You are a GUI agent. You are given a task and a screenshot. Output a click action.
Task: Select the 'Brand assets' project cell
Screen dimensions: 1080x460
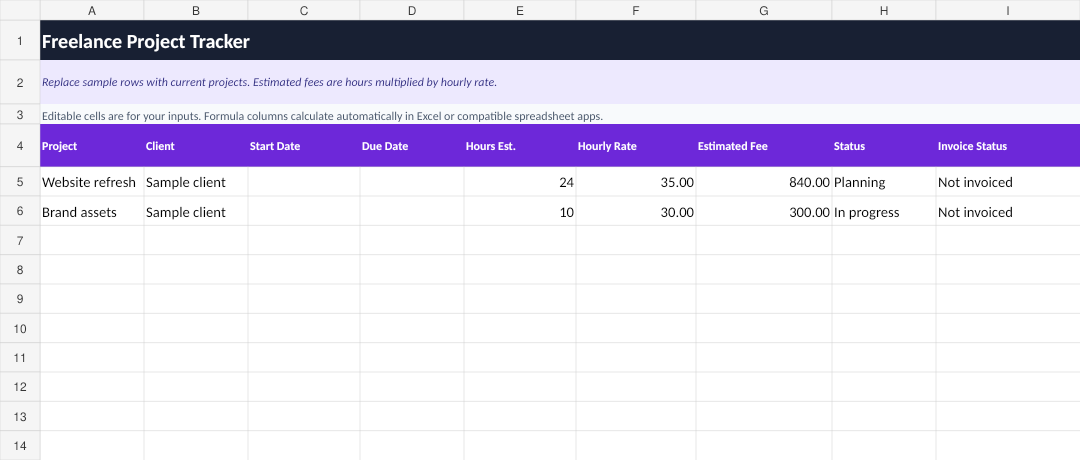coord(92,211)
